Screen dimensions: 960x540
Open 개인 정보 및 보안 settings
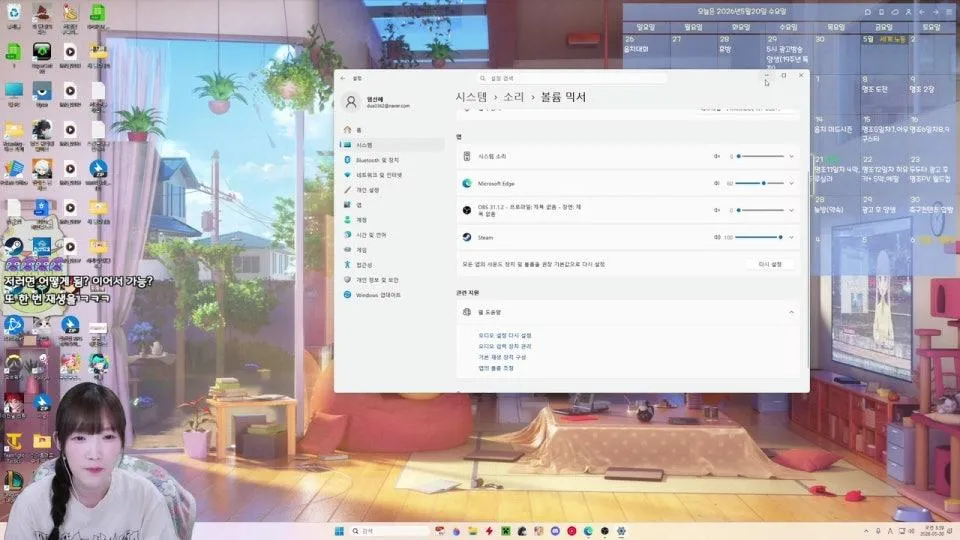(x=392, y=280)
